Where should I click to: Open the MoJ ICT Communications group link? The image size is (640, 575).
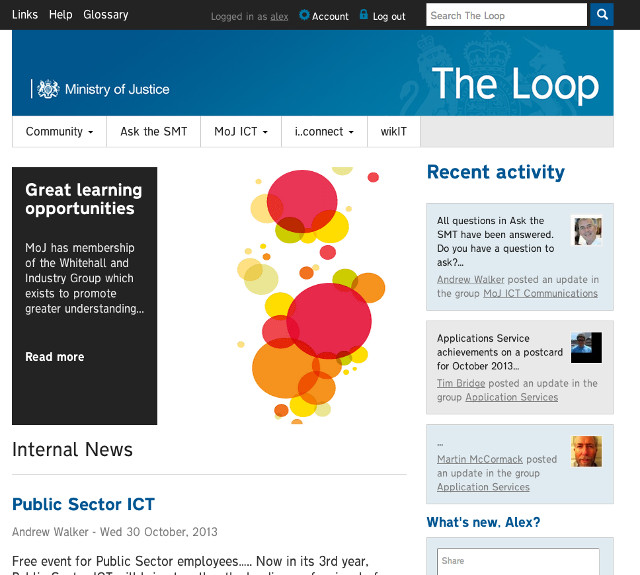click(540, 293)
